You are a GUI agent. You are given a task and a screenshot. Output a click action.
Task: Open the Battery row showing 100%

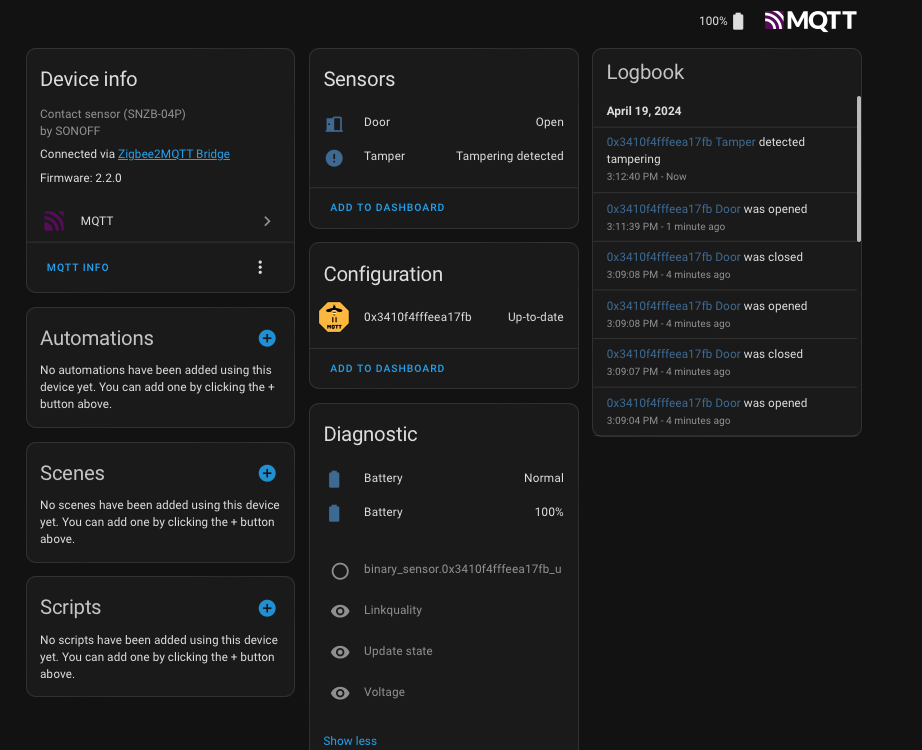(x=444, y=512)
